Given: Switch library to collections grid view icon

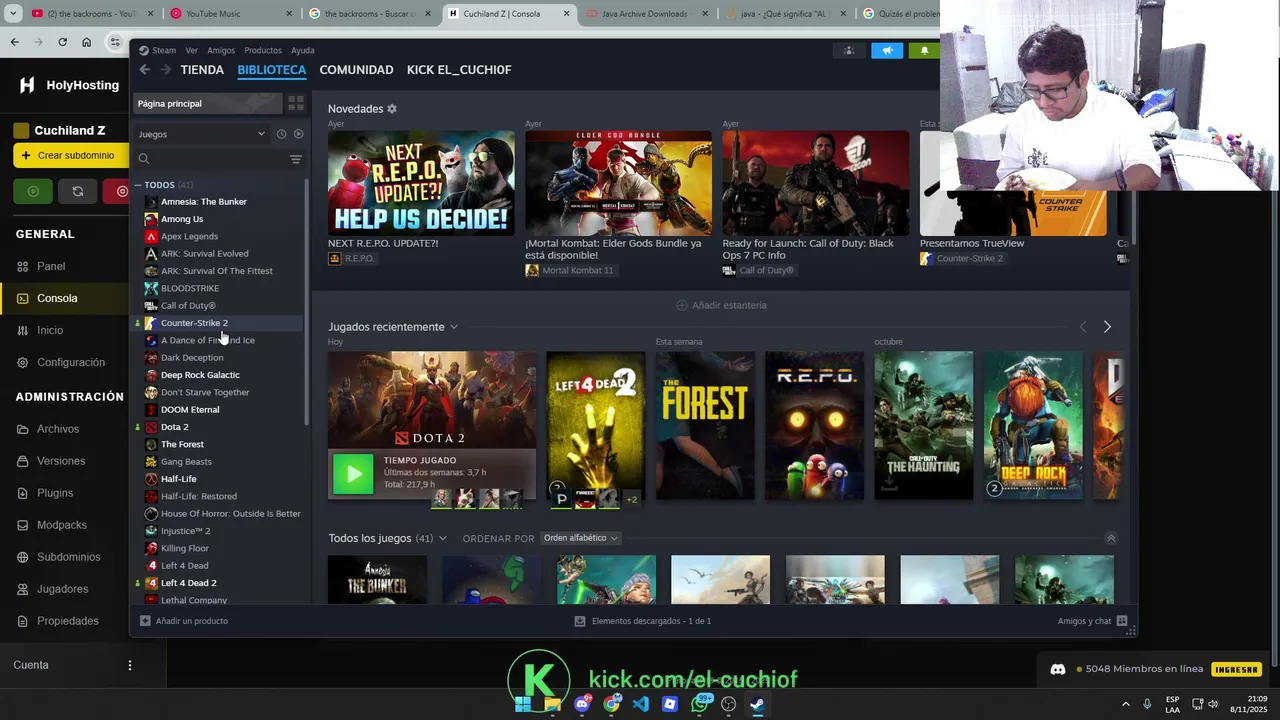Looking at the screenshot, I should coord(295,103).
